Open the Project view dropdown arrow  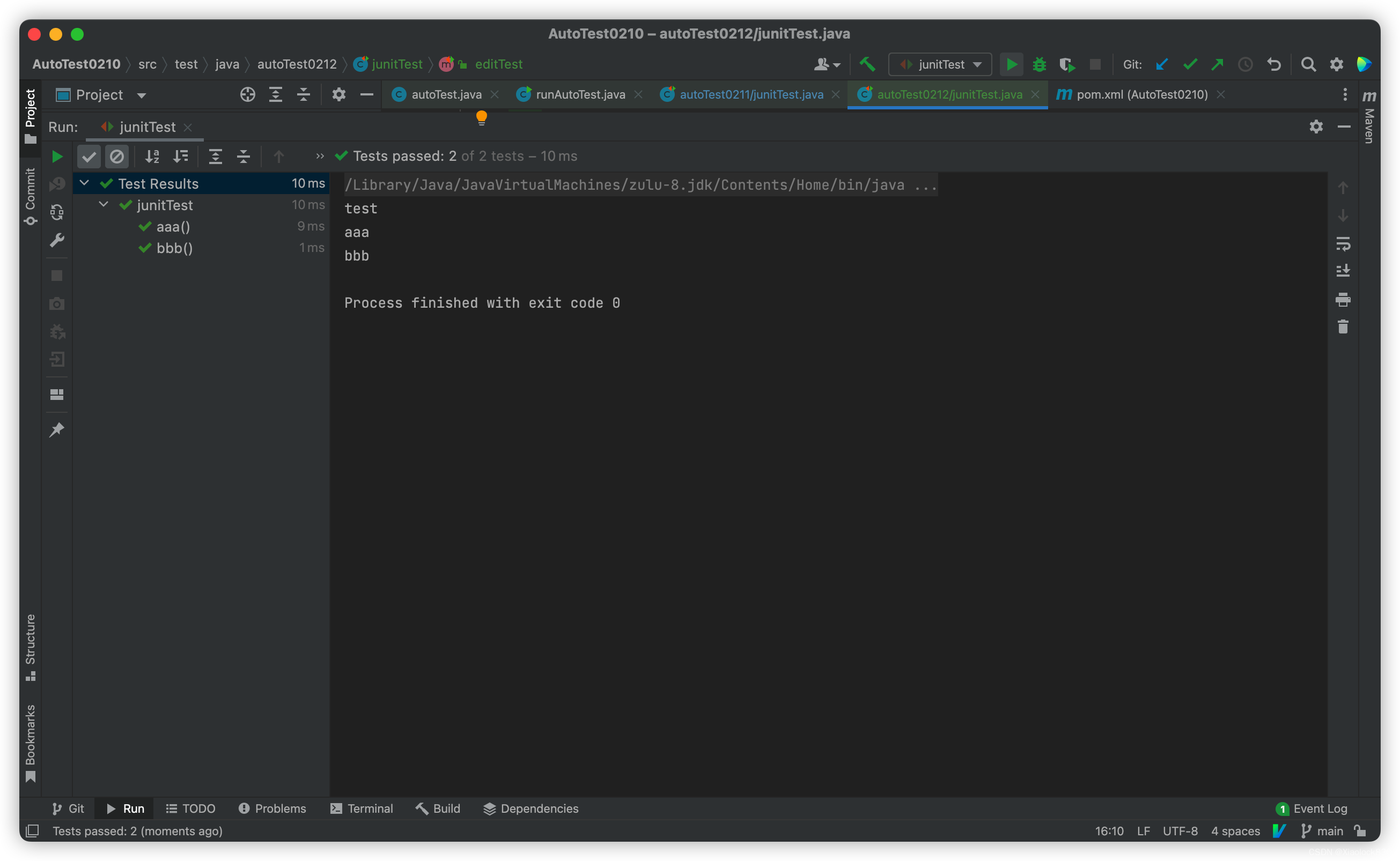coord(141,95)
